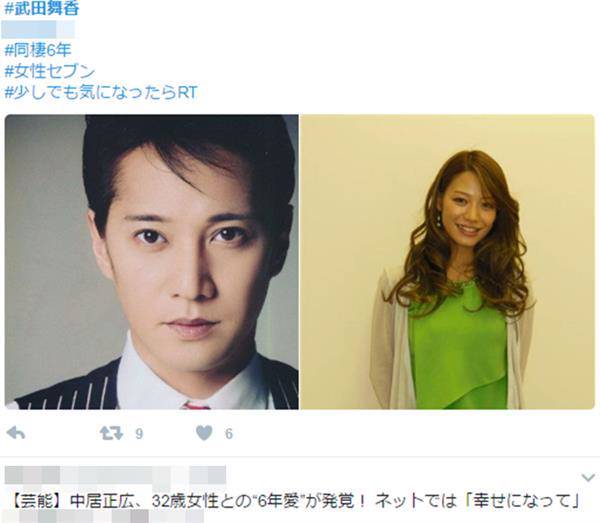Open the blurred author name of lower tweet
This screenshot has height=523, width=600.
point(115,476)
